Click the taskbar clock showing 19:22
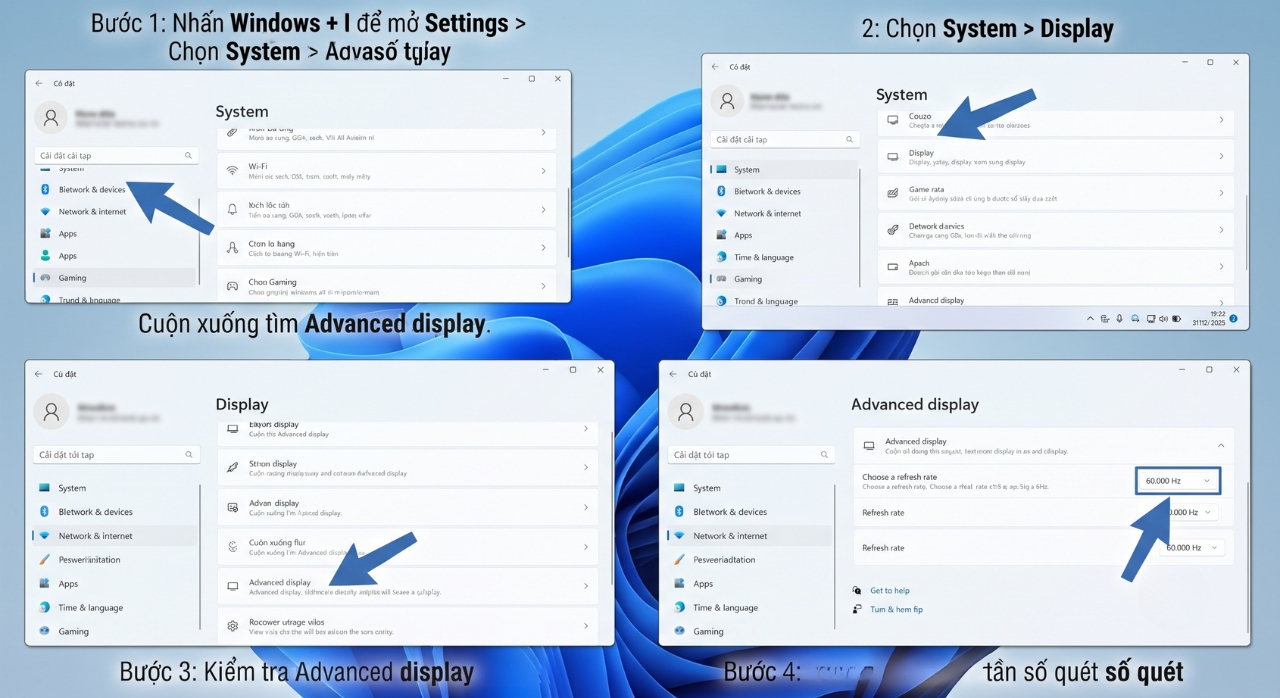1280x698 pixels. [1207, 319]
